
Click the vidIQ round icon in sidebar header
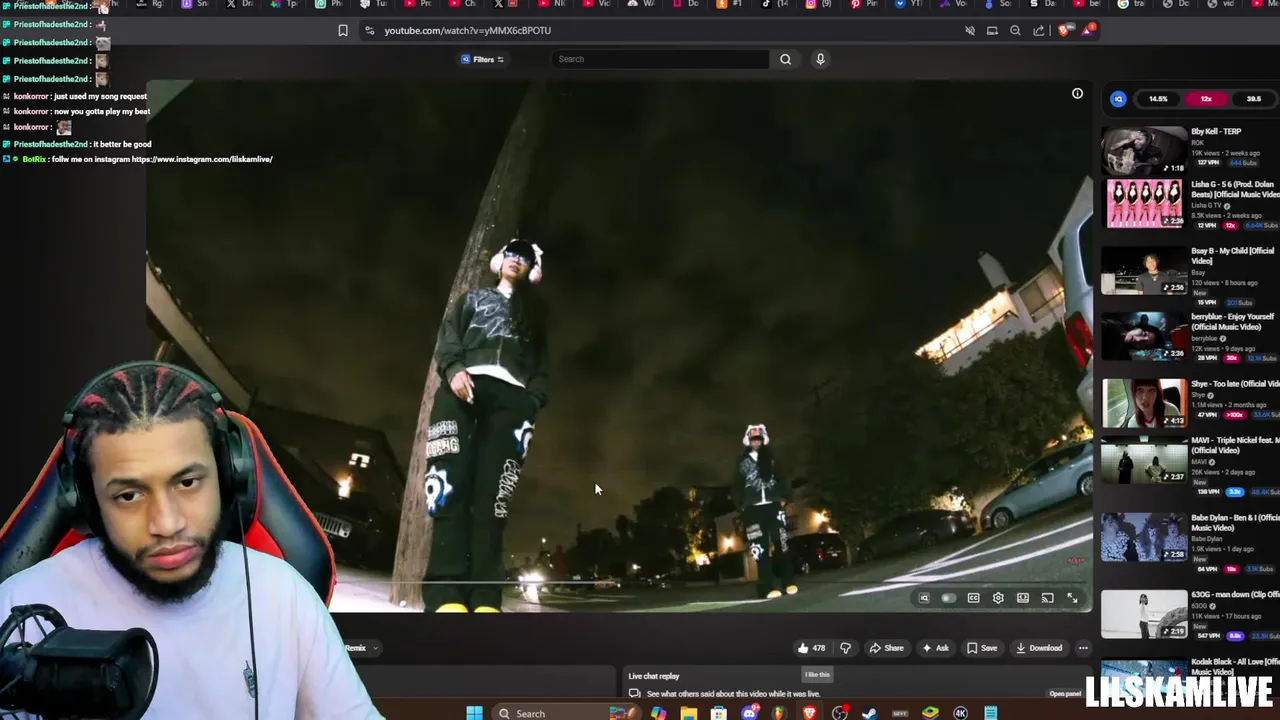[x=1118, y=99]
